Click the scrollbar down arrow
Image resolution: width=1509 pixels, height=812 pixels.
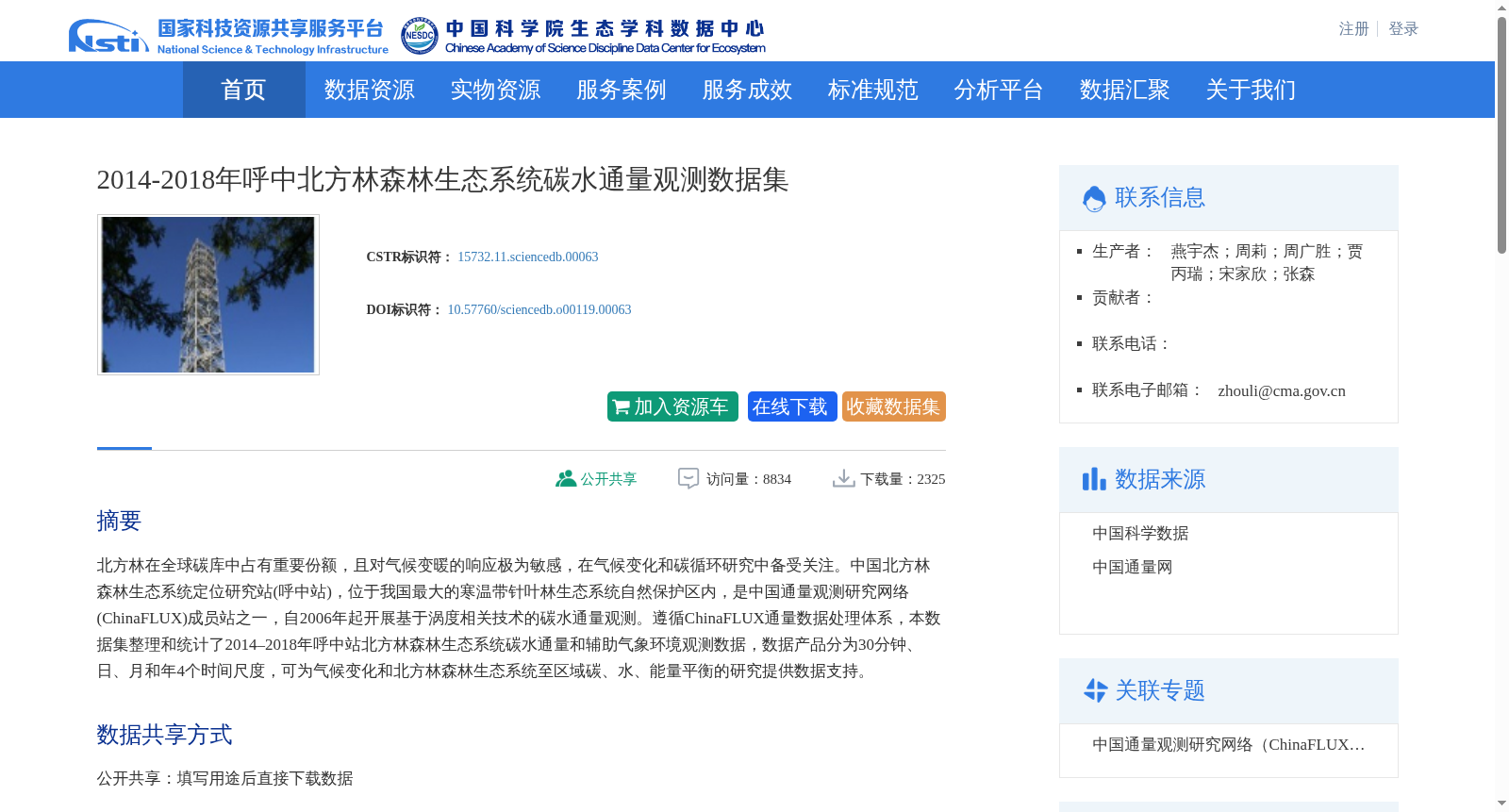[1501, 804]
